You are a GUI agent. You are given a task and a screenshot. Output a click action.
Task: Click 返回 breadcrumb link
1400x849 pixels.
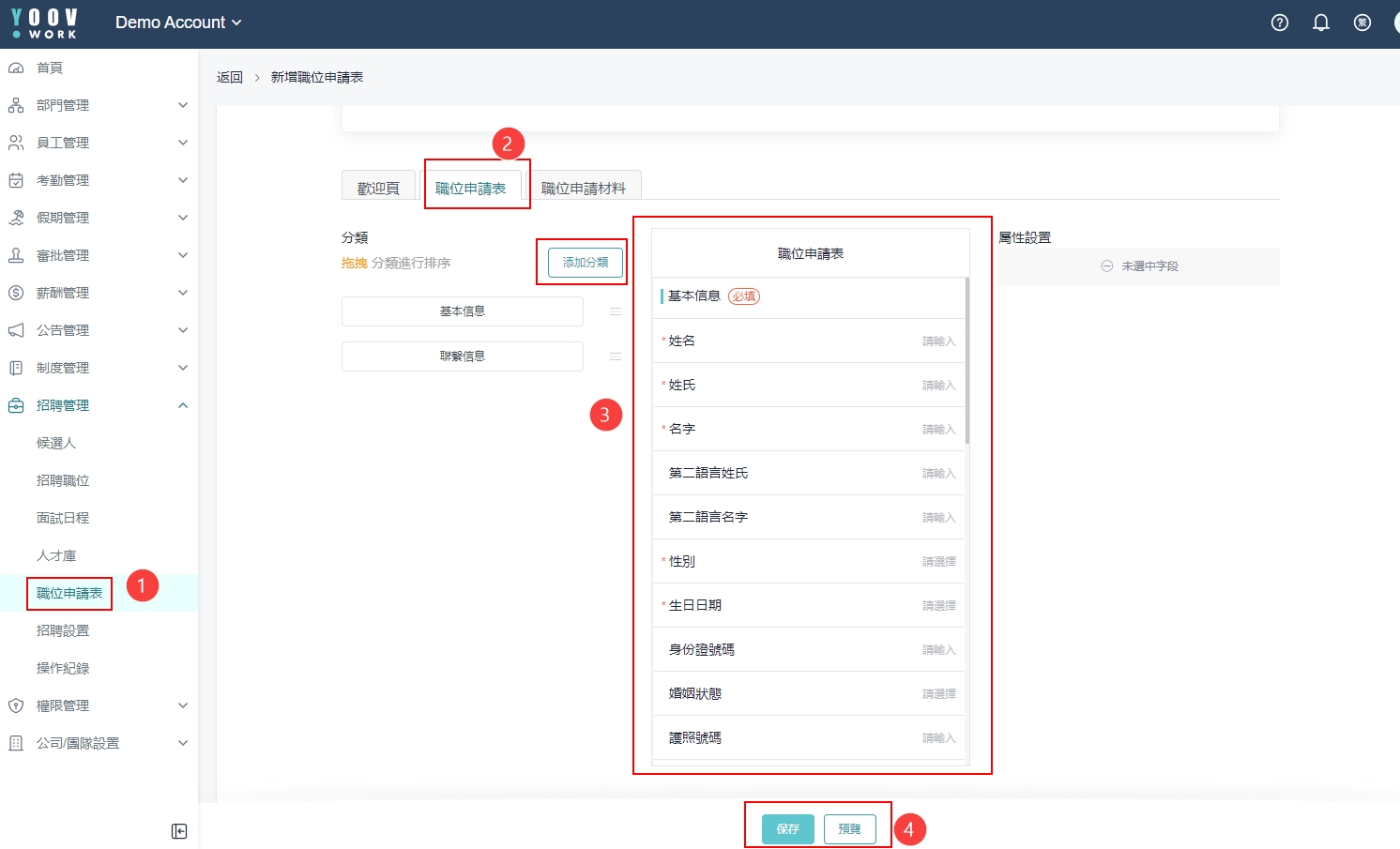tap(230, 77)
